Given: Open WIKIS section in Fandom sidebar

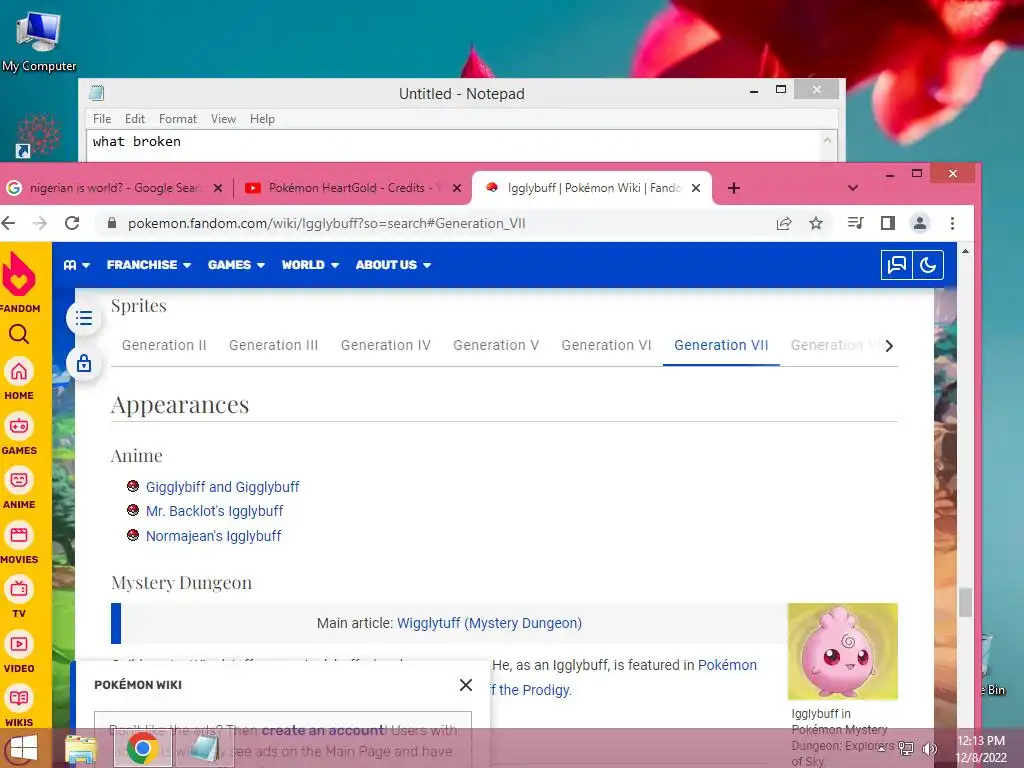Looking at the screenshot, I should click(19, 707).
